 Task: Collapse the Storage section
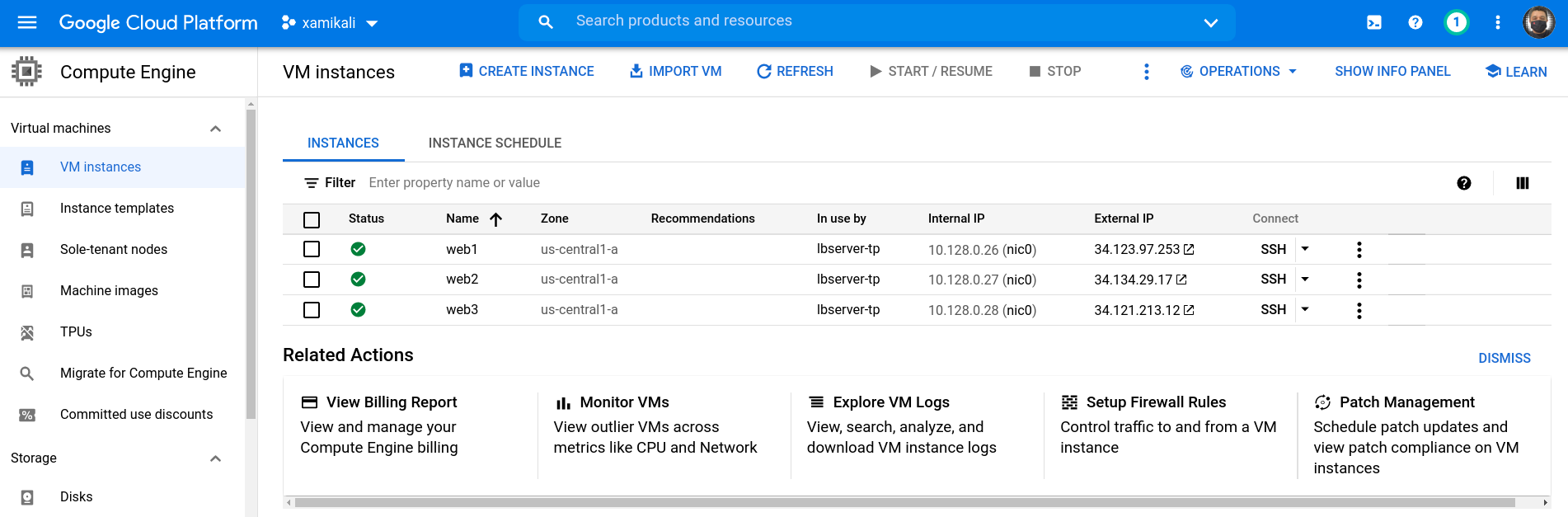(x=215, y=458)
